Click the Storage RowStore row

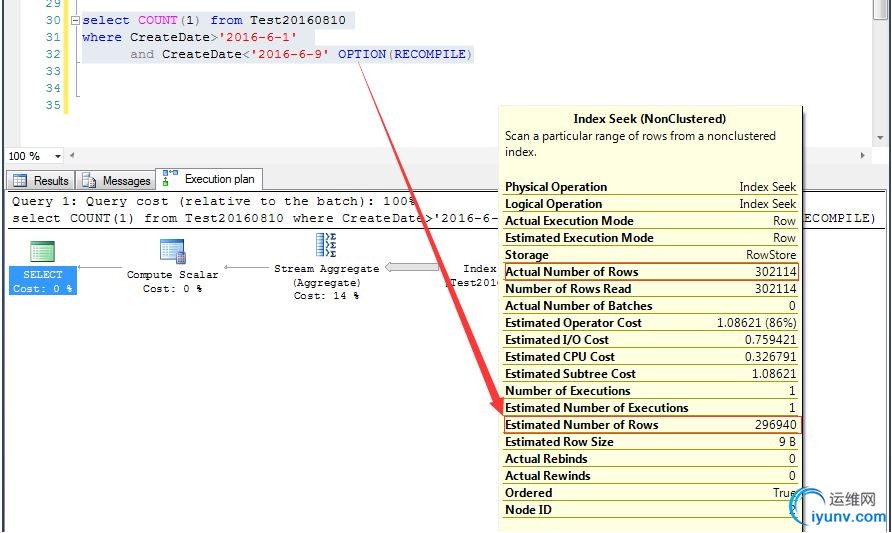pyautogui.click(x=650, y=255)
